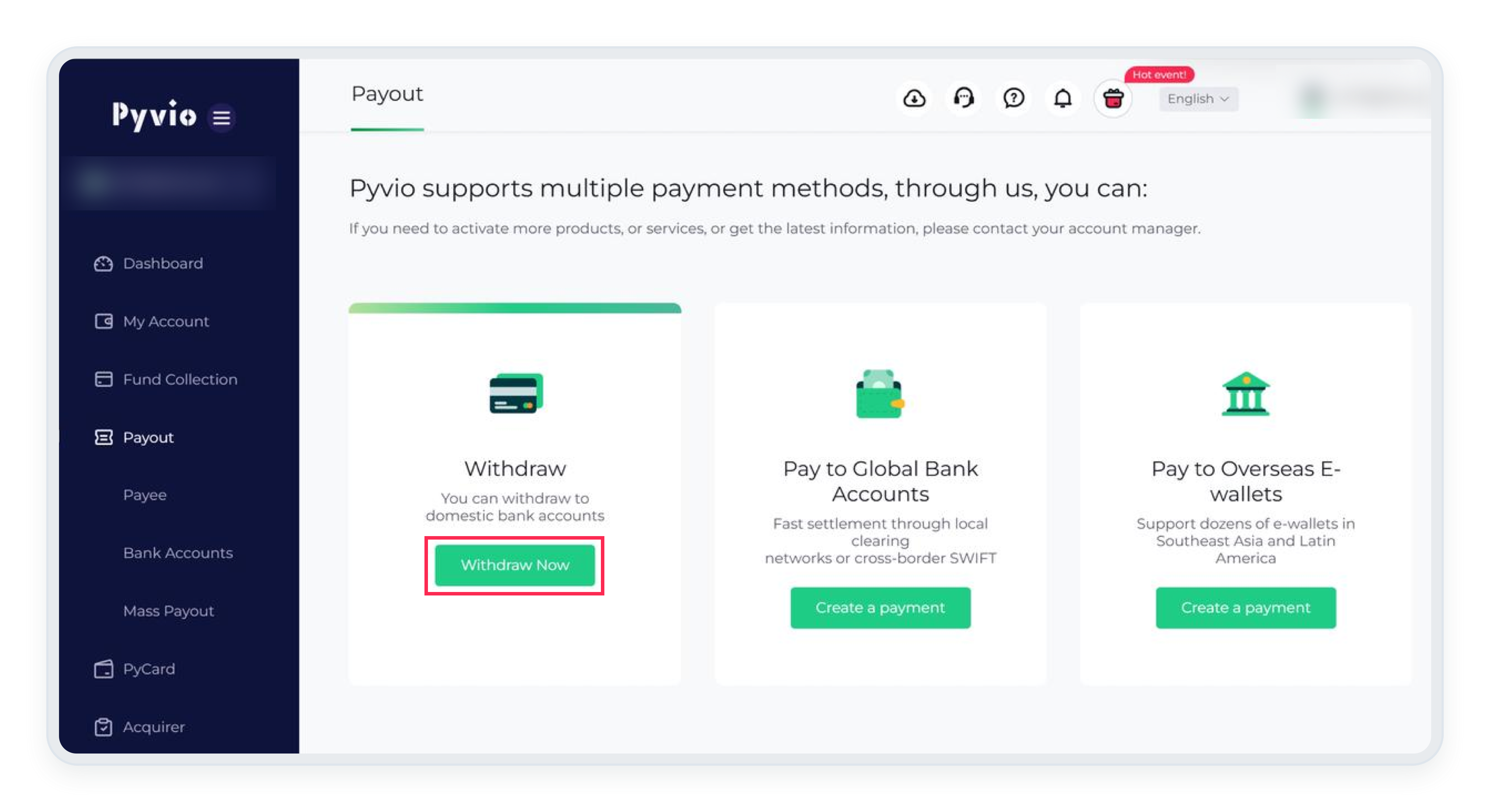Click the Dashboard gauge icon

tap(103, 264)
